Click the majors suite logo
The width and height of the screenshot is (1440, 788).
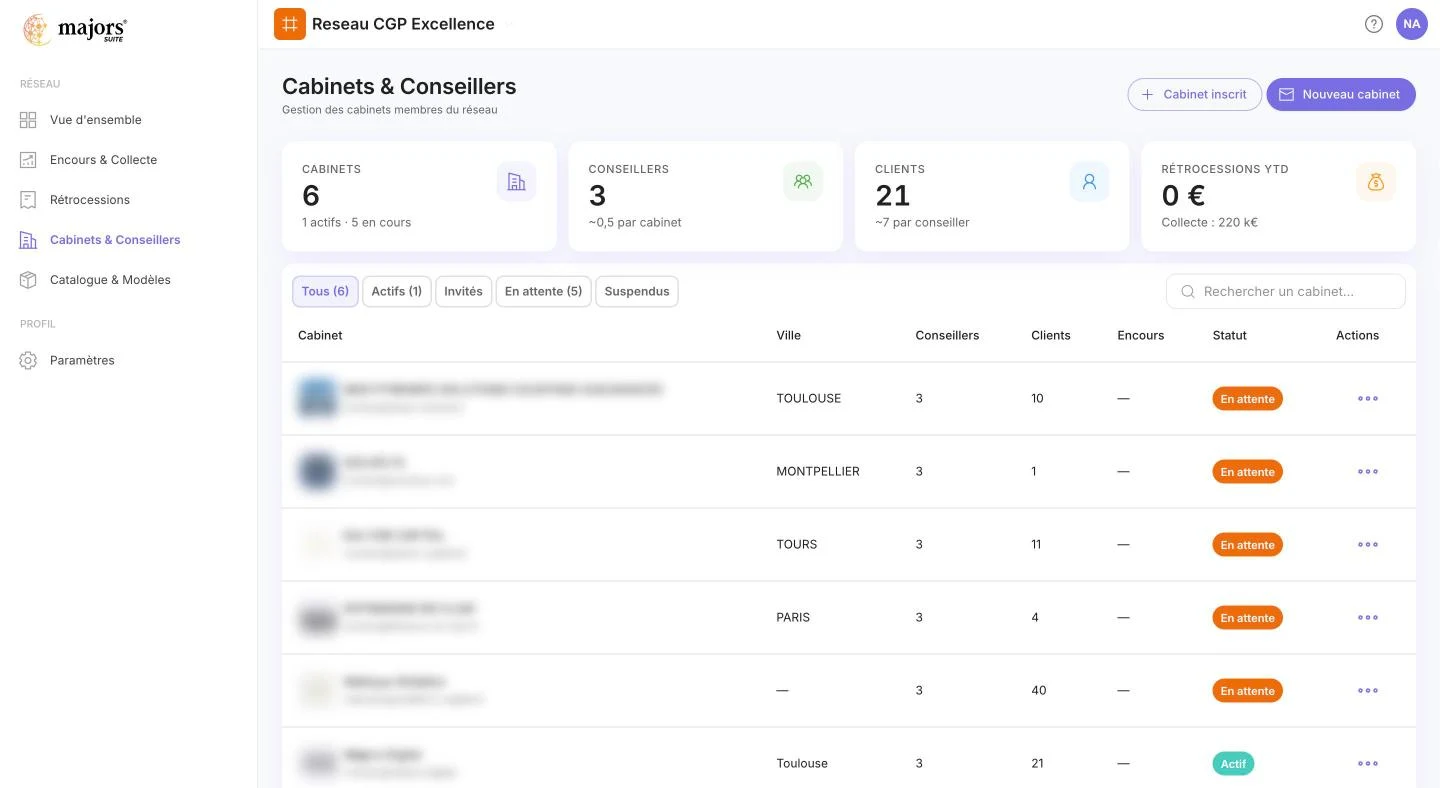(x=75, y=30)
